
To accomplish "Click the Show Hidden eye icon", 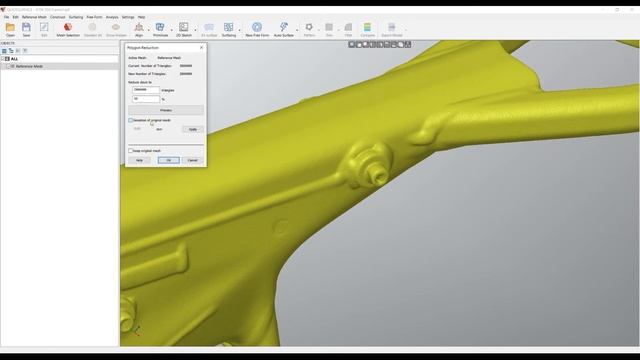I will 116,27.
